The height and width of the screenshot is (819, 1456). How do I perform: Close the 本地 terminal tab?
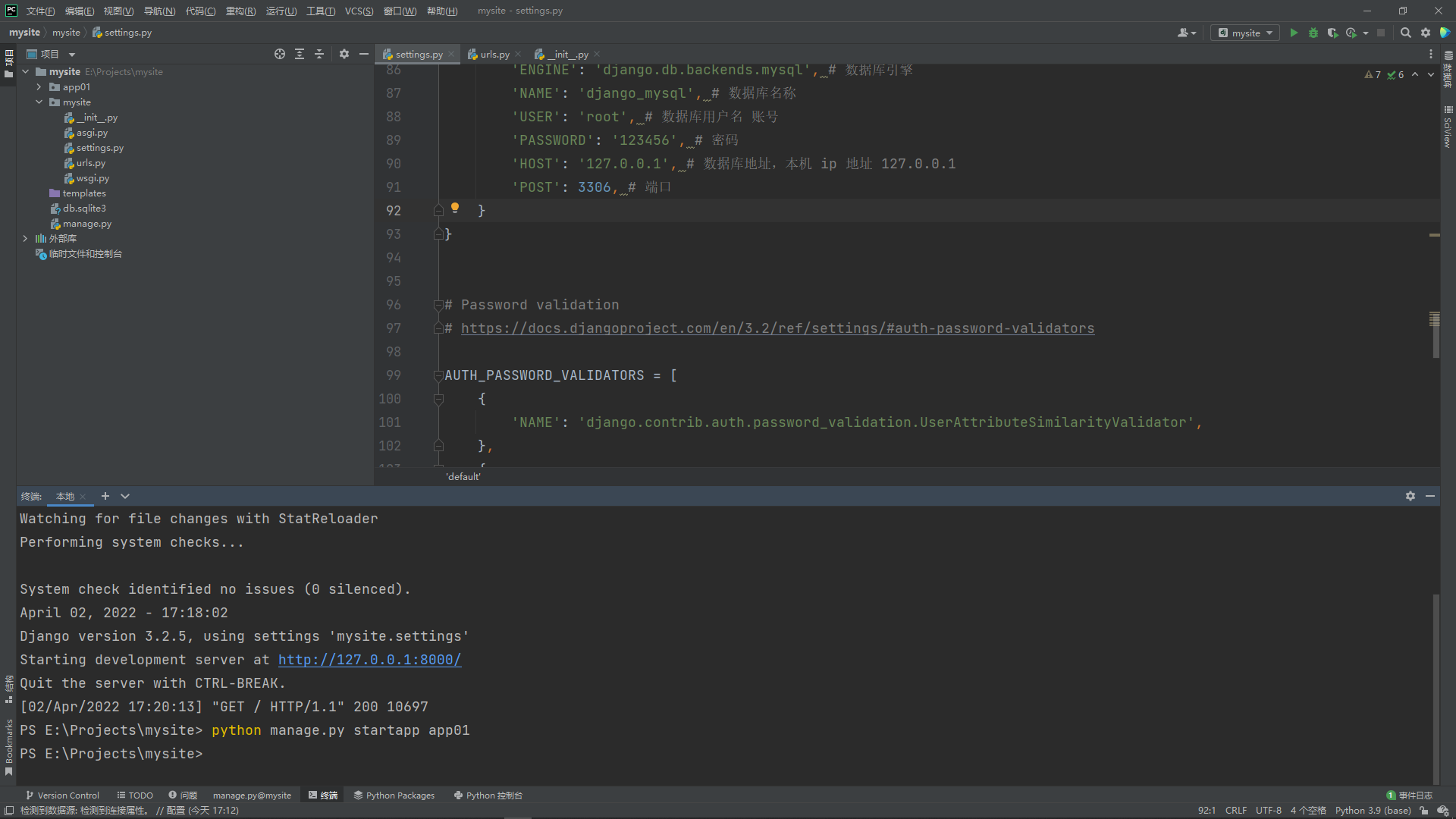tap(83, 497)
